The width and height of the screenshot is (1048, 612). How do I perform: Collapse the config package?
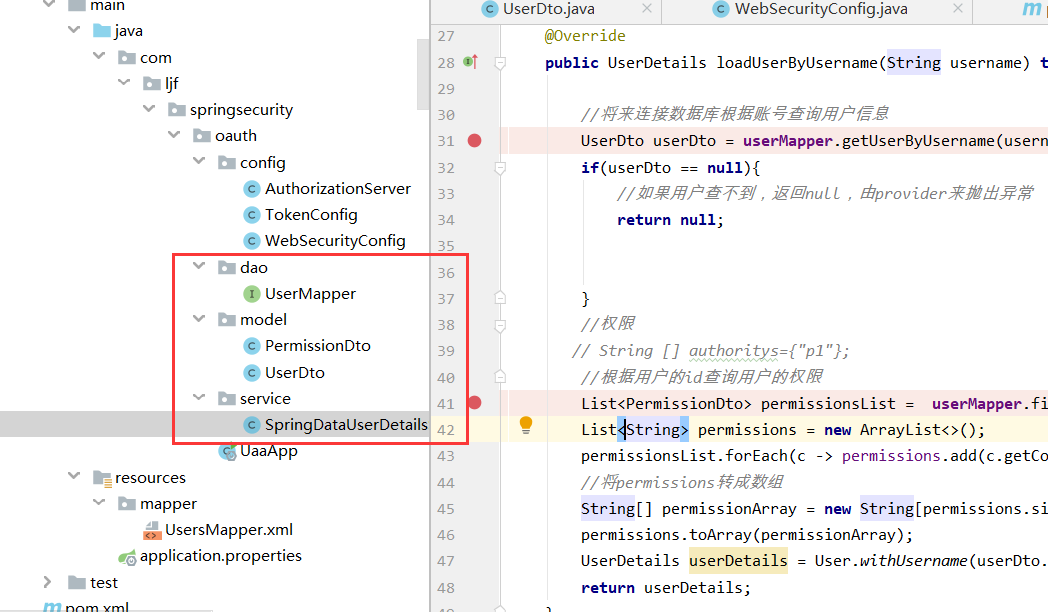pos(199,161)
